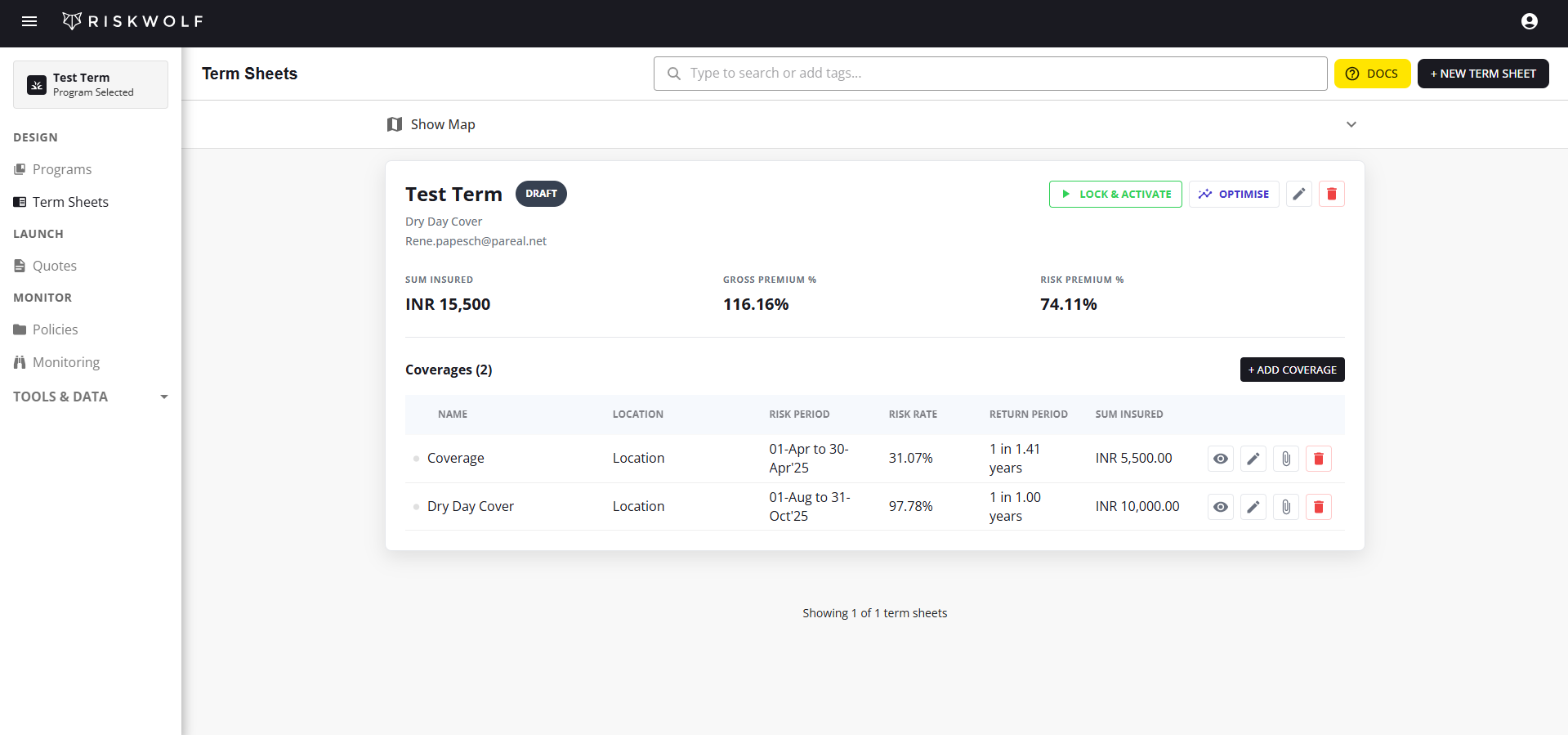Edit the Dry Day Cover coverage row
1568x735 pixels.
(1253, 507)
